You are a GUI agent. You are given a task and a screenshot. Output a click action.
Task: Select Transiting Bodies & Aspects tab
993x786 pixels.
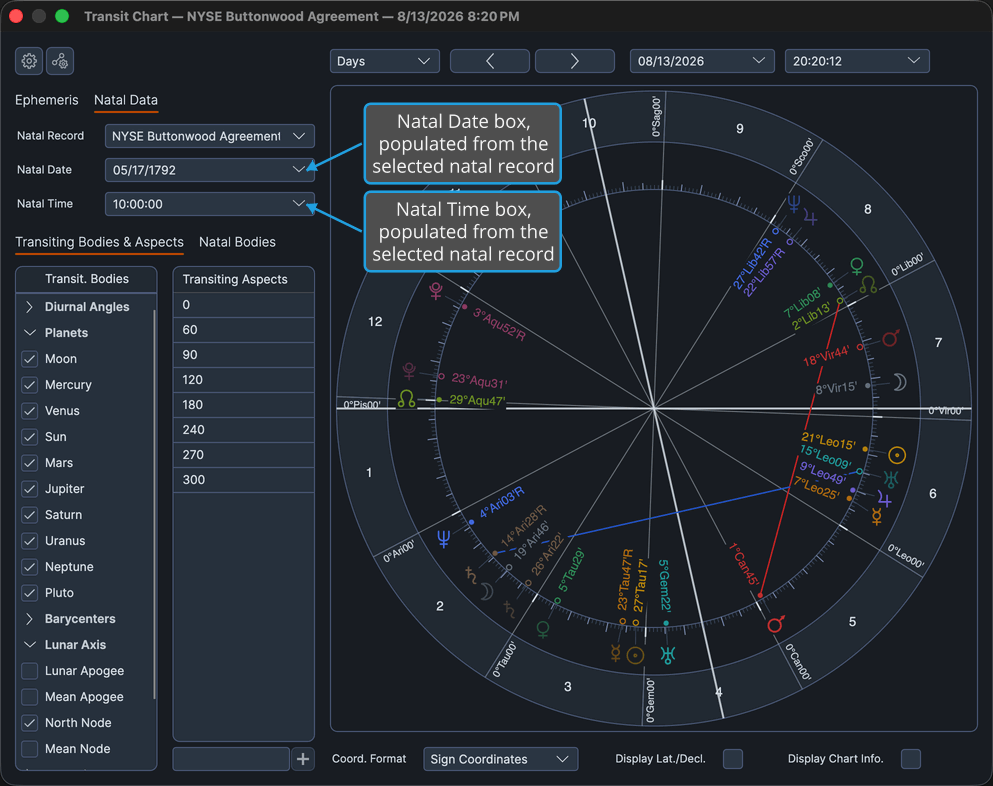coord(99,242)
